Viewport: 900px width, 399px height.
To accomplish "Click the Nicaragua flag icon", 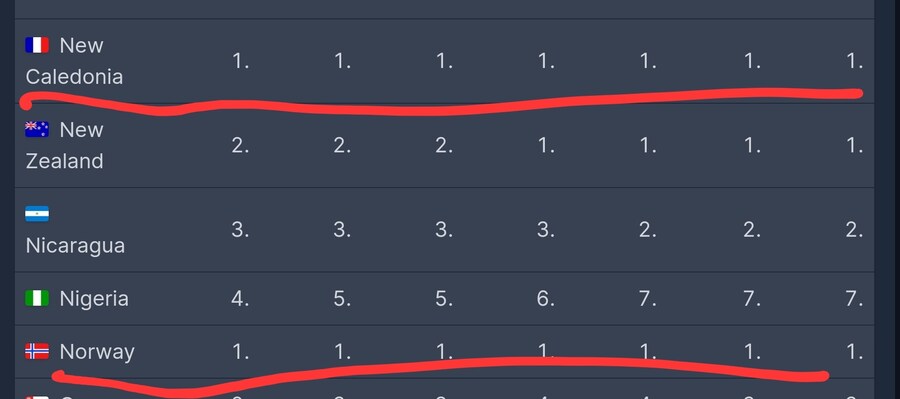I will [37, 214].
